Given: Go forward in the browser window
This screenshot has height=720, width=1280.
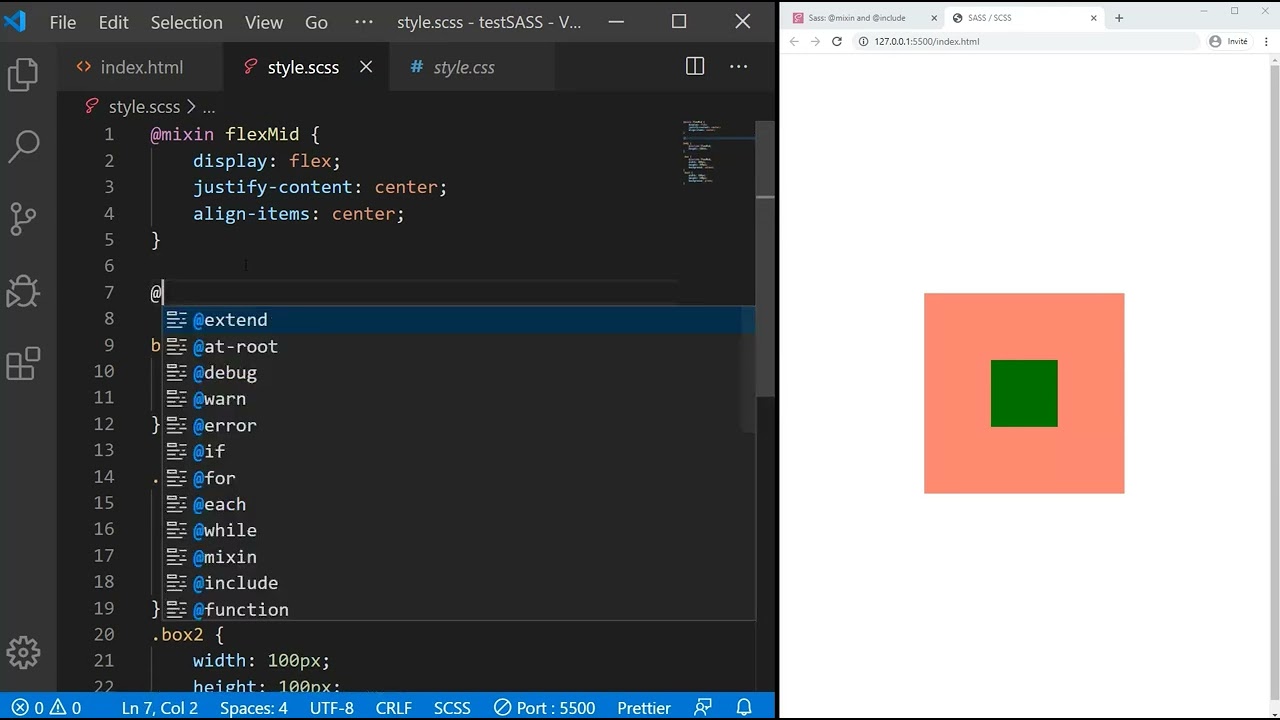Looking at the screenshot, I should [x=815, y=41].
